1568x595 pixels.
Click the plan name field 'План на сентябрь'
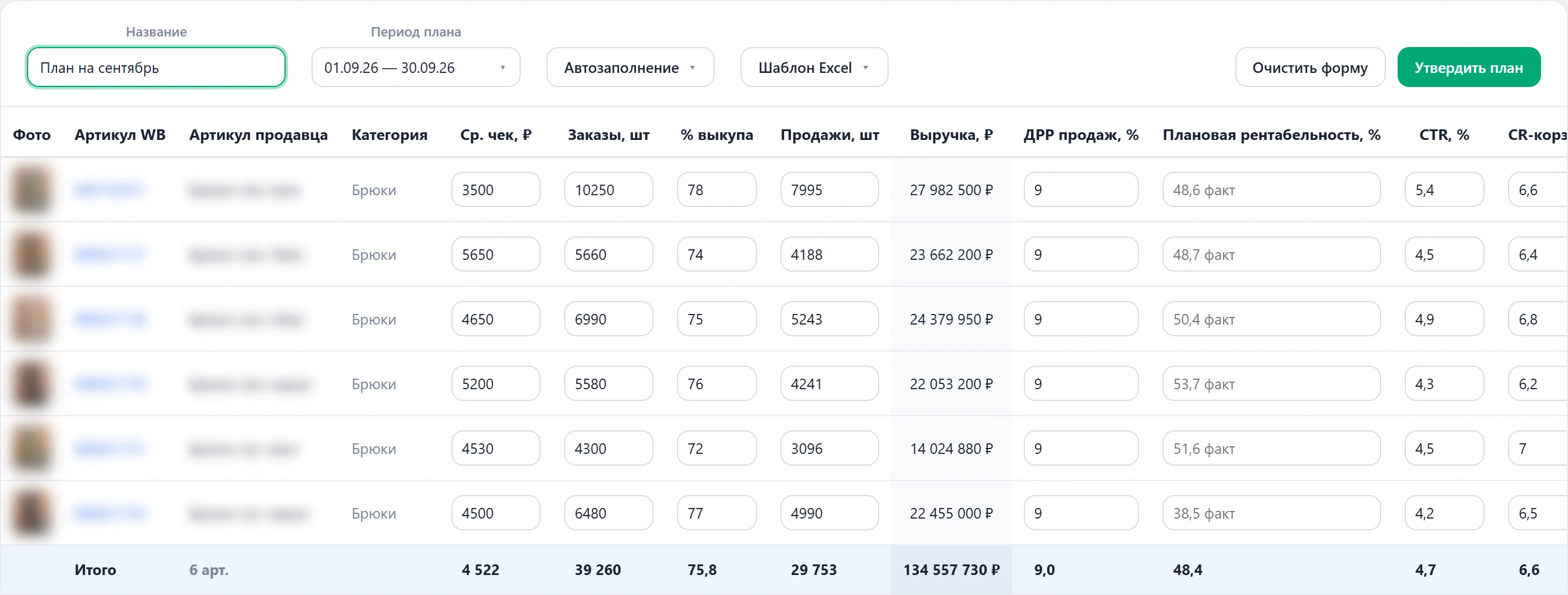point(156,68)
